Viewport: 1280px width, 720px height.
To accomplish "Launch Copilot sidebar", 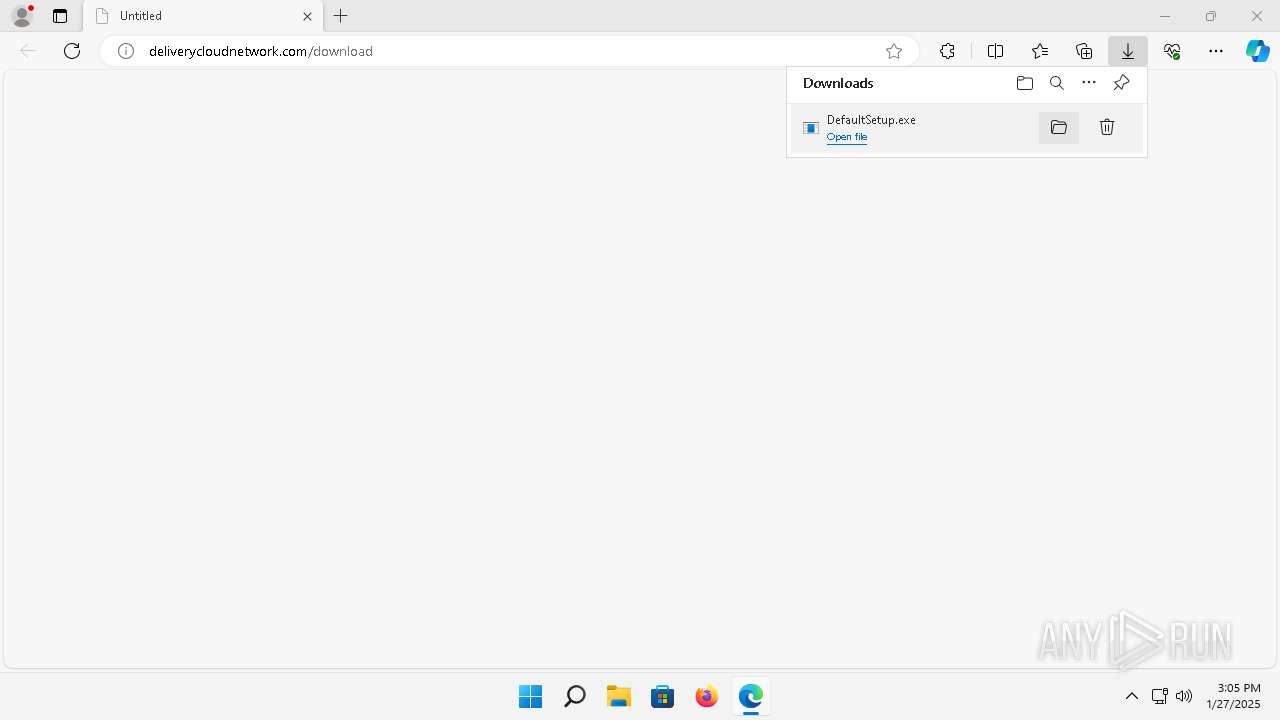I will click(1258, 51).
